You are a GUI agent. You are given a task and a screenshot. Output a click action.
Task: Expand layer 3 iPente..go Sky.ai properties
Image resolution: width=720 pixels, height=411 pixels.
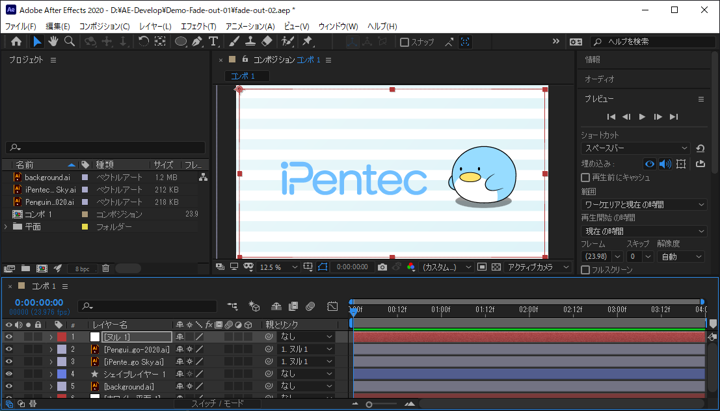[x=51, y=361]
